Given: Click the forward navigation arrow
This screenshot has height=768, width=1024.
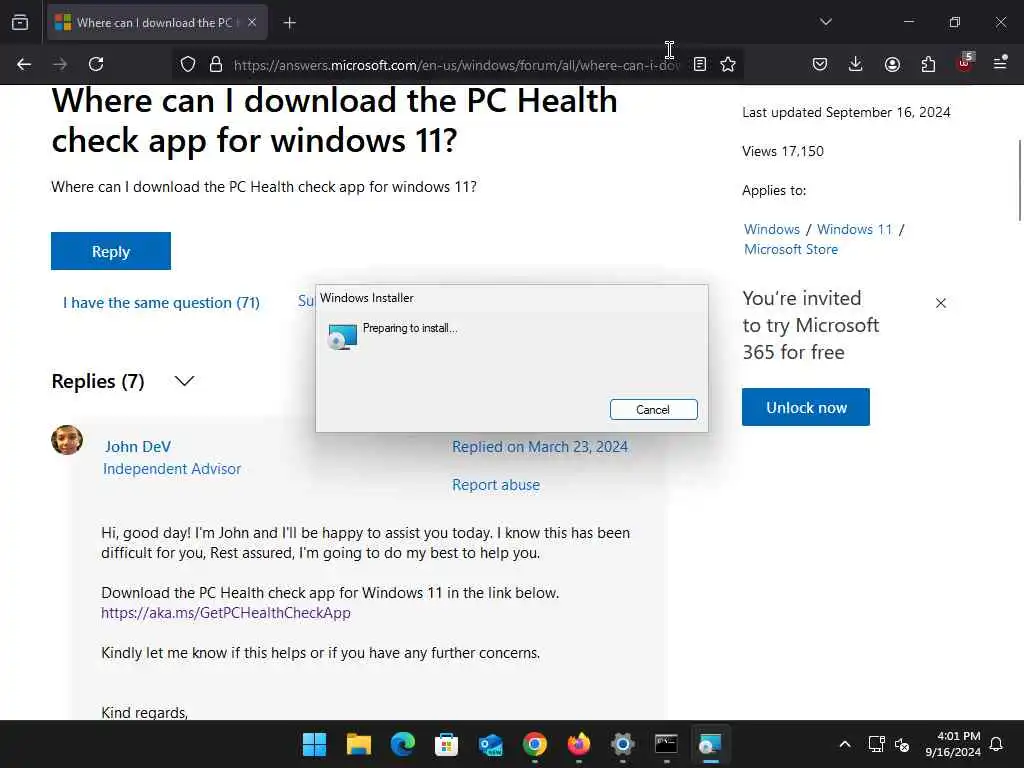Looking at the screenshot, I should tap(60, 64).
